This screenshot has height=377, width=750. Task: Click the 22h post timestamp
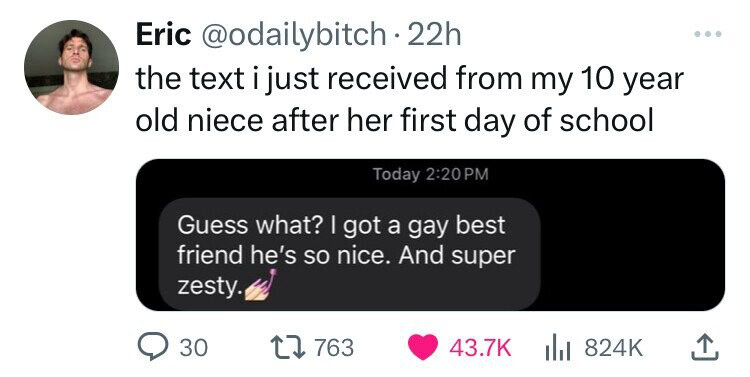(433, 35)
